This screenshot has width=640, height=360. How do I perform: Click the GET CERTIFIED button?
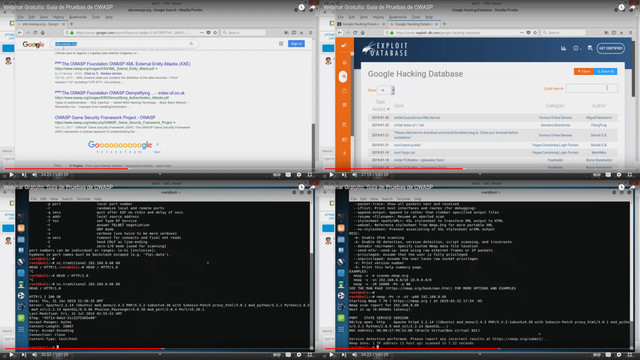611,48
